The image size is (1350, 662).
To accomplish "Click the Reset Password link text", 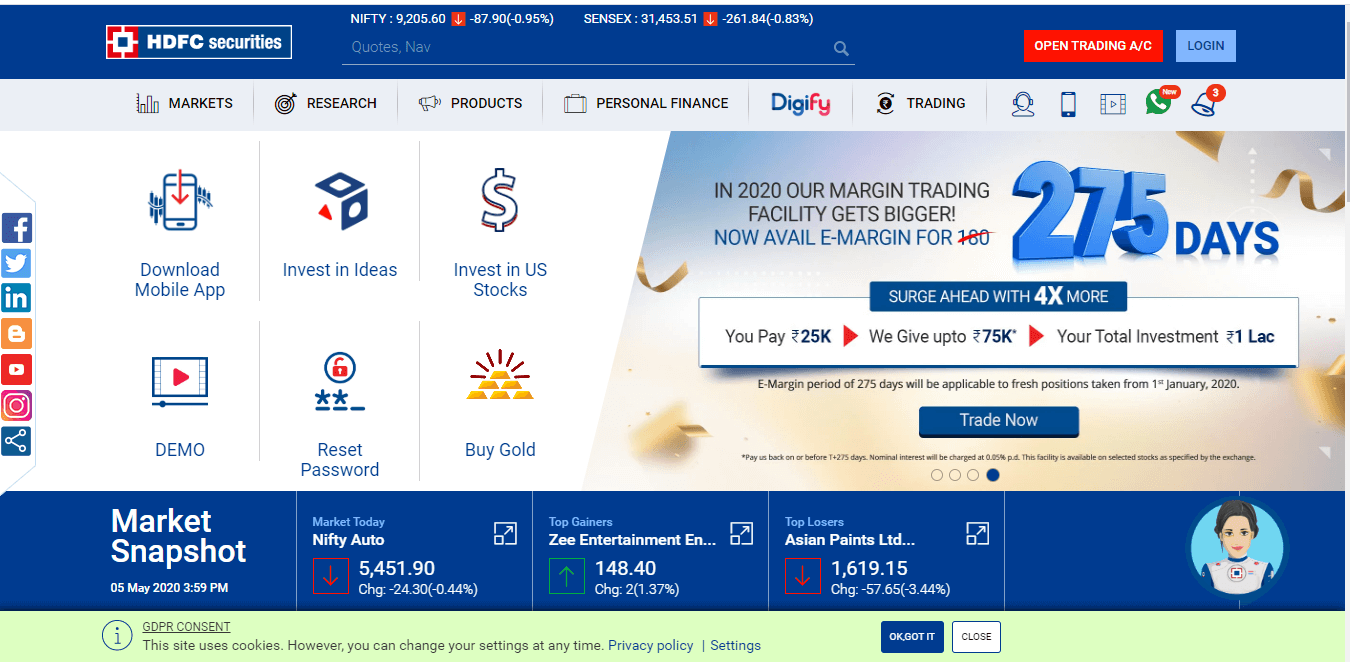I will tap(340, 460).
